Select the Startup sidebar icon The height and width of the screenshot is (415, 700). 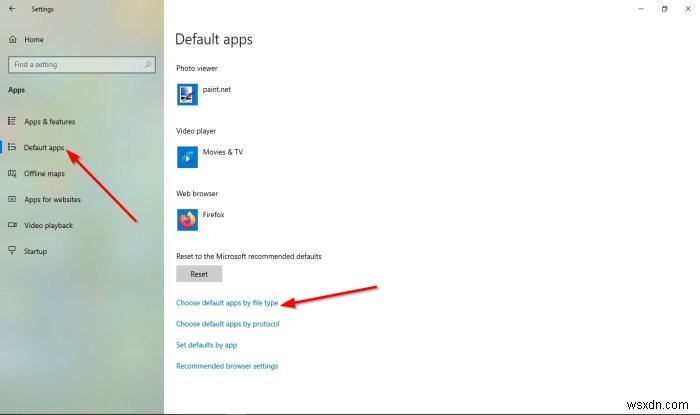click(x=12, y=250)
